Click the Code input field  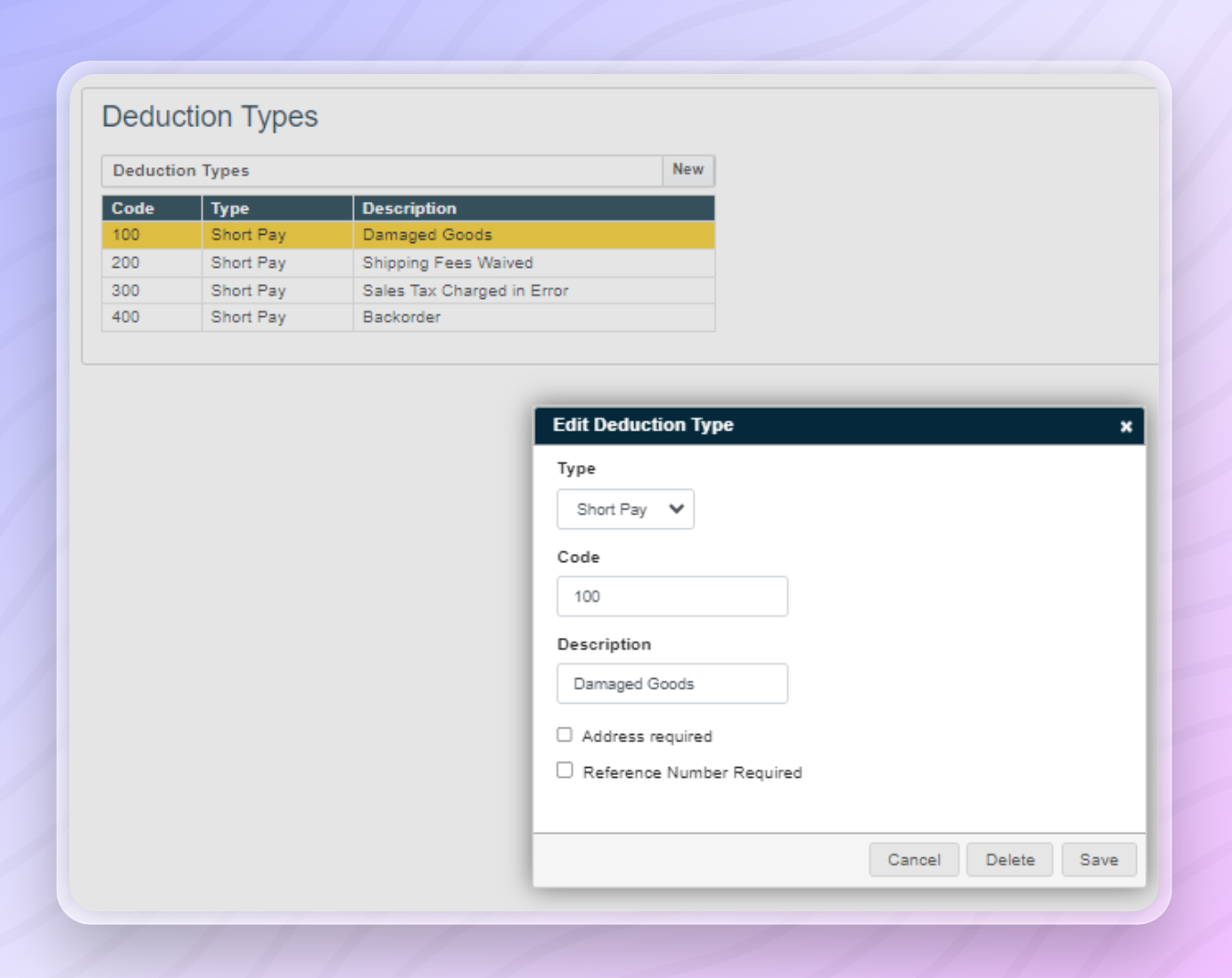(672, 596)
